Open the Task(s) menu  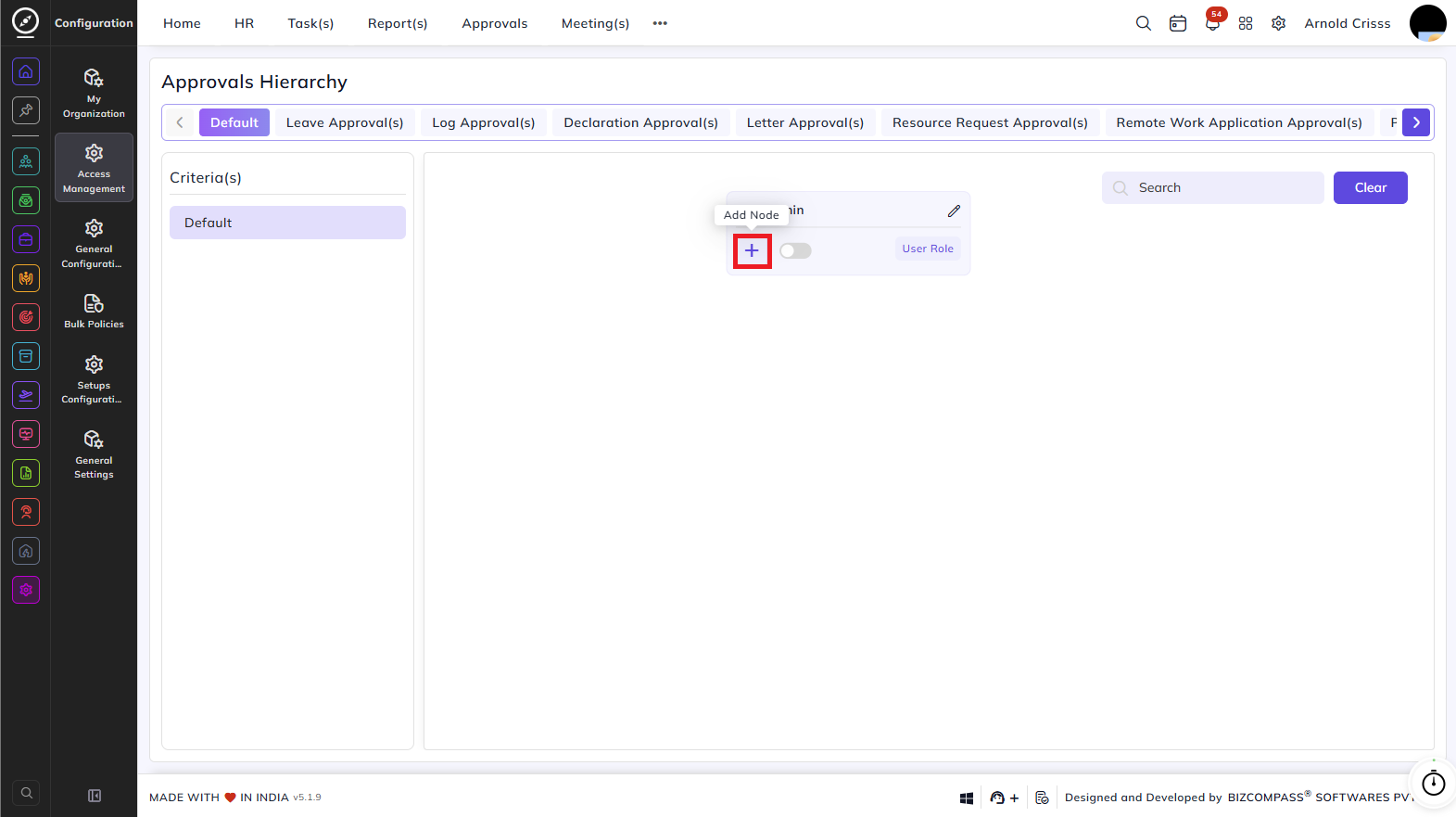click(310, 23)
